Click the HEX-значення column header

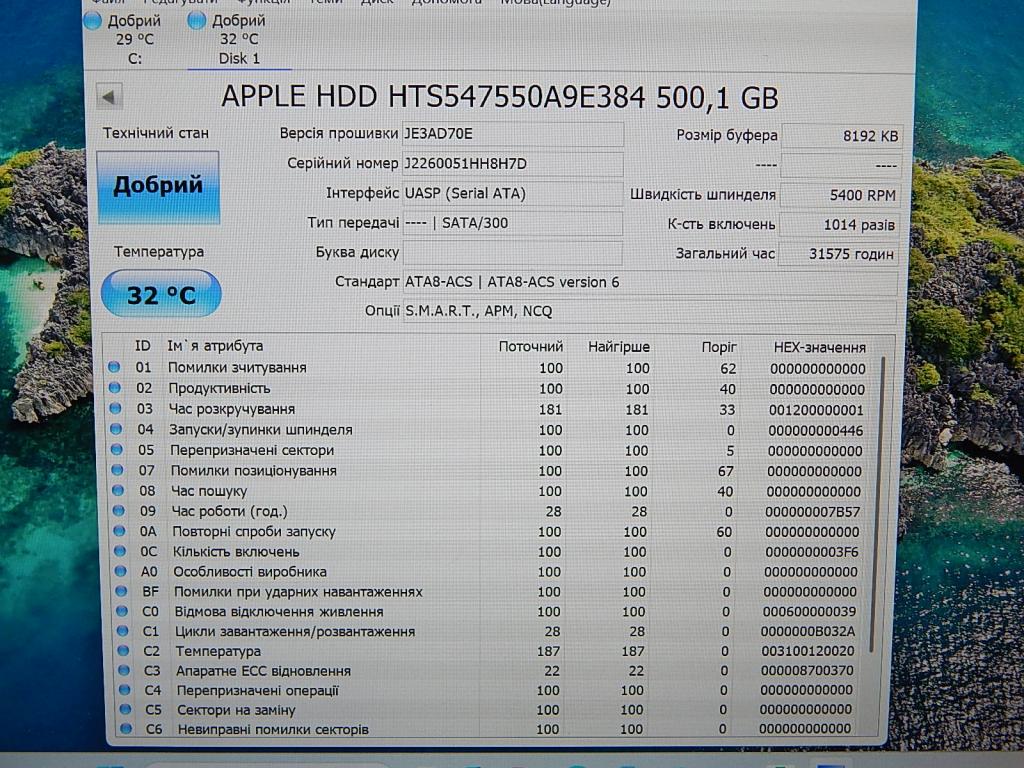point(819,347)
